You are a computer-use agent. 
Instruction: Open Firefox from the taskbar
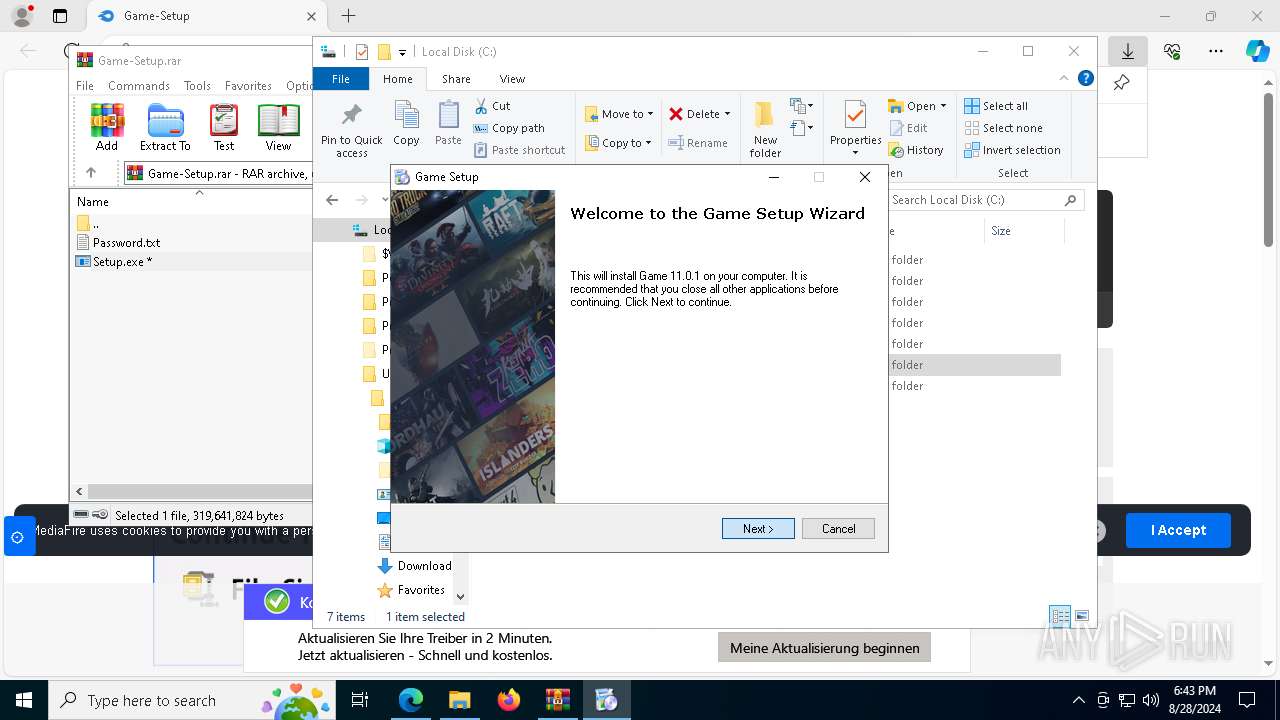pos(508,700)
